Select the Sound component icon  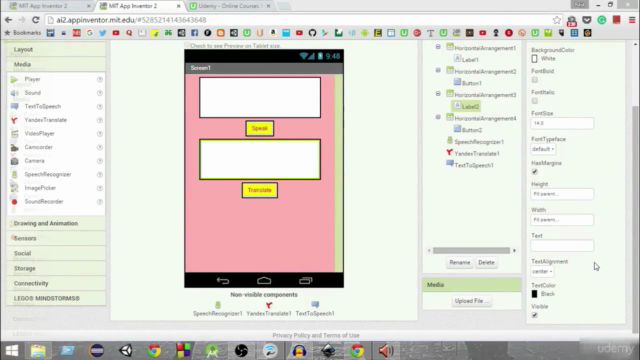[14, 93]
